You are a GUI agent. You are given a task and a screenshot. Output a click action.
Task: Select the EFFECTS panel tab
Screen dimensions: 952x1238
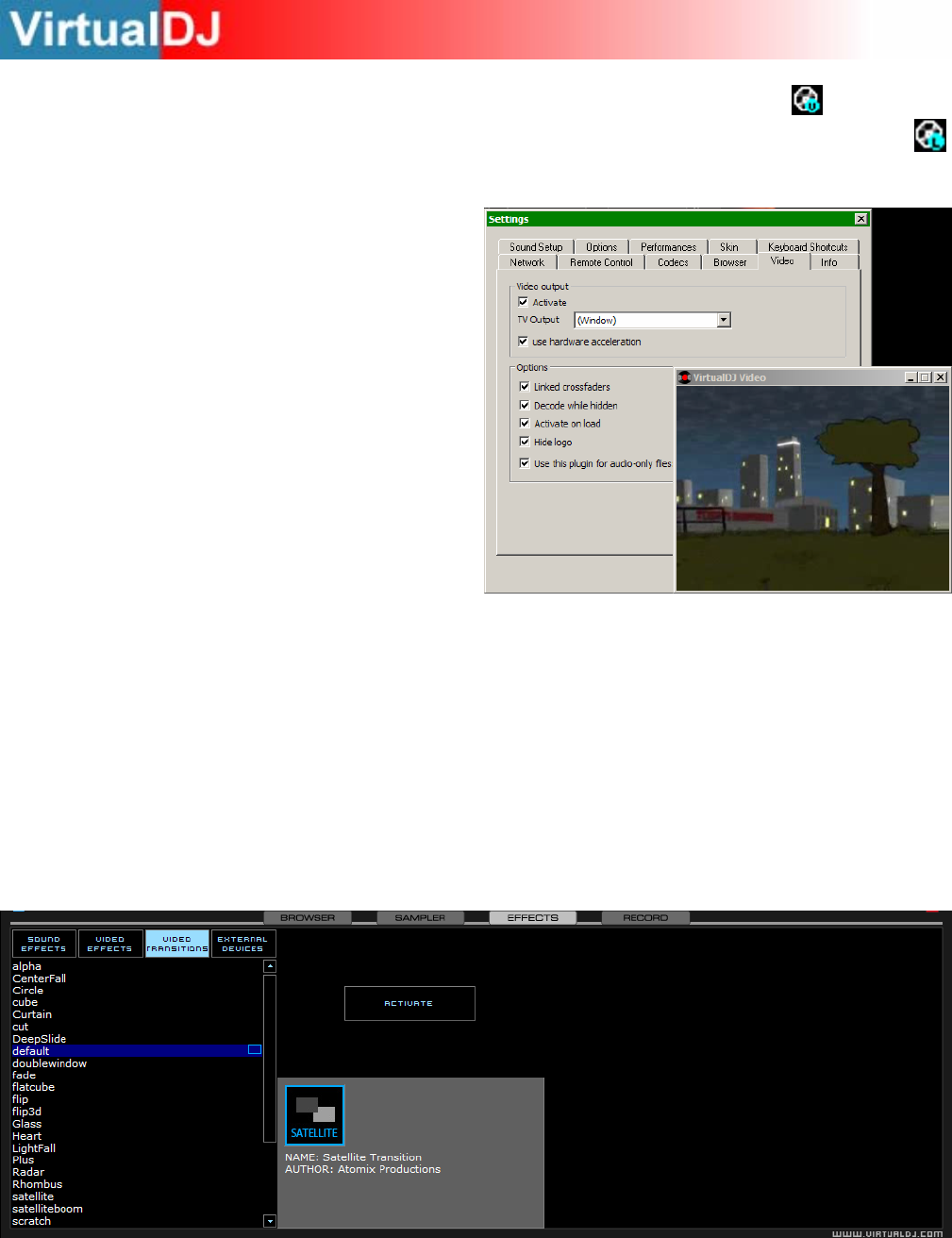click(533, 917)
